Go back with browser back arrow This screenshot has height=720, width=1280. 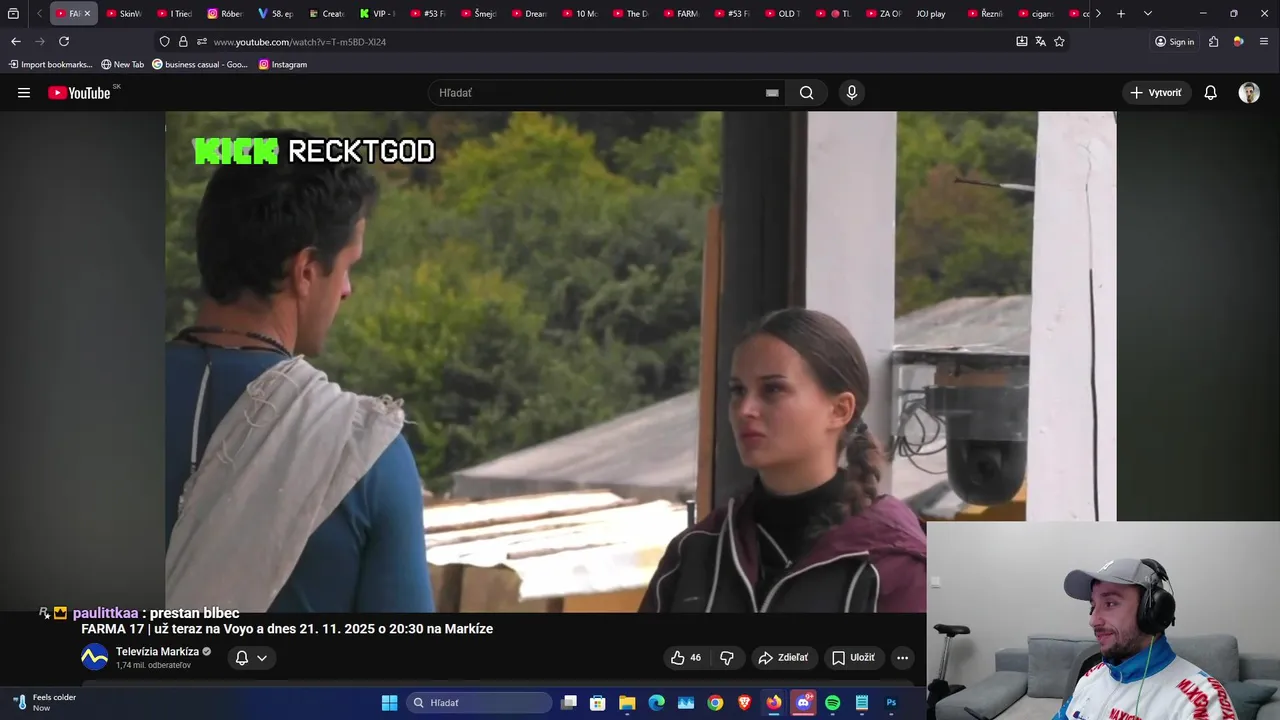pyautogui.click(x=15, y=41)
